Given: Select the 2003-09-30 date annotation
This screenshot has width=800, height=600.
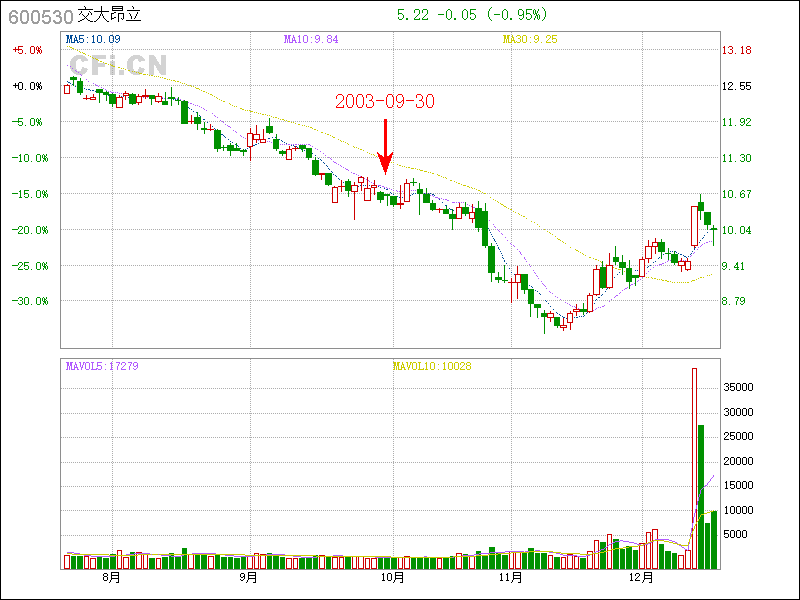Looking at the screenshot, I should [x=385, y=102].
